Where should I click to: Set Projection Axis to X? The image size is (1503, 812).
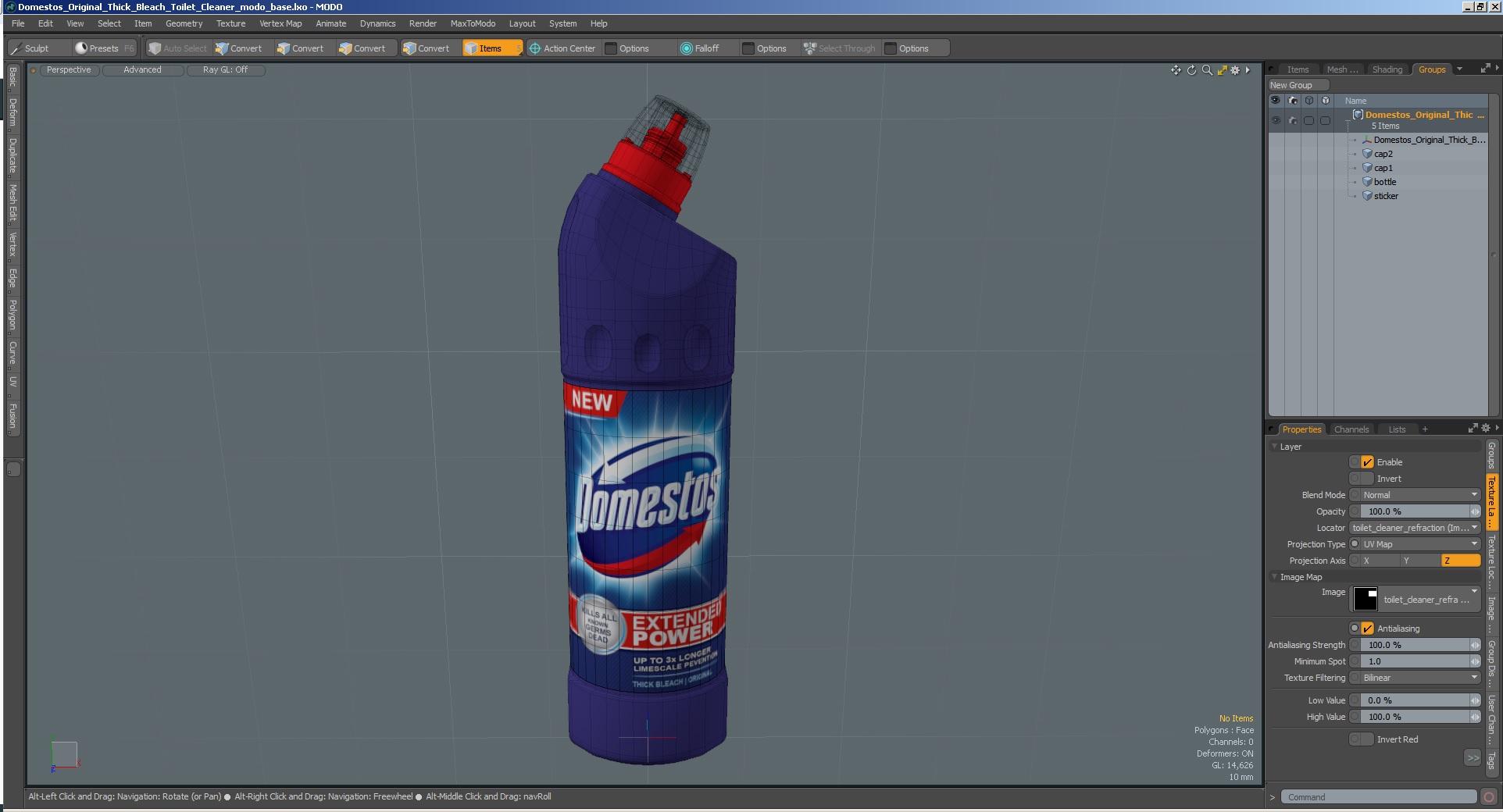coord(1380,561)
